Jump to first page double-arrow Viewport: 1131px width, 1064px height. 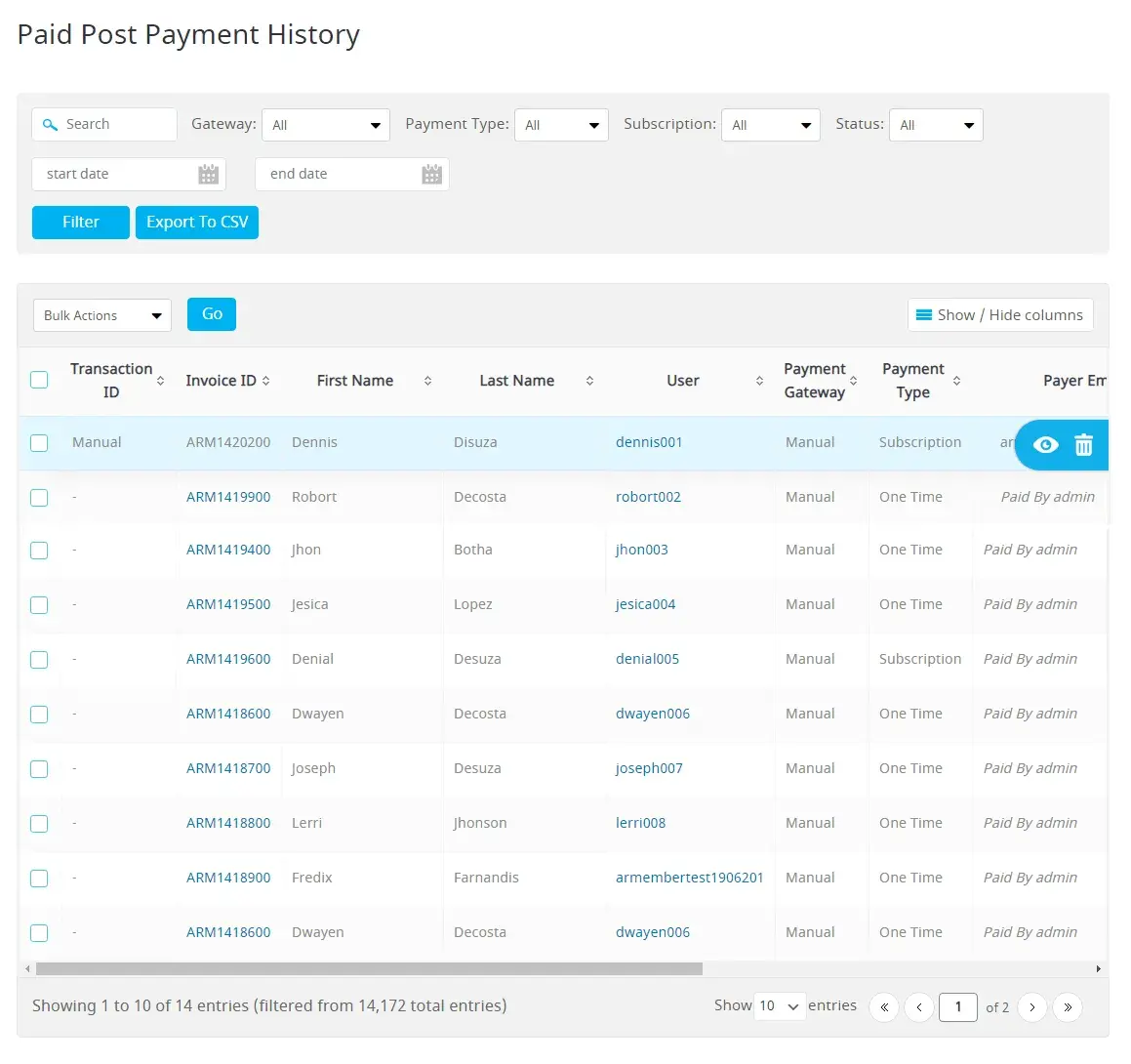[x=883, y=1007]
